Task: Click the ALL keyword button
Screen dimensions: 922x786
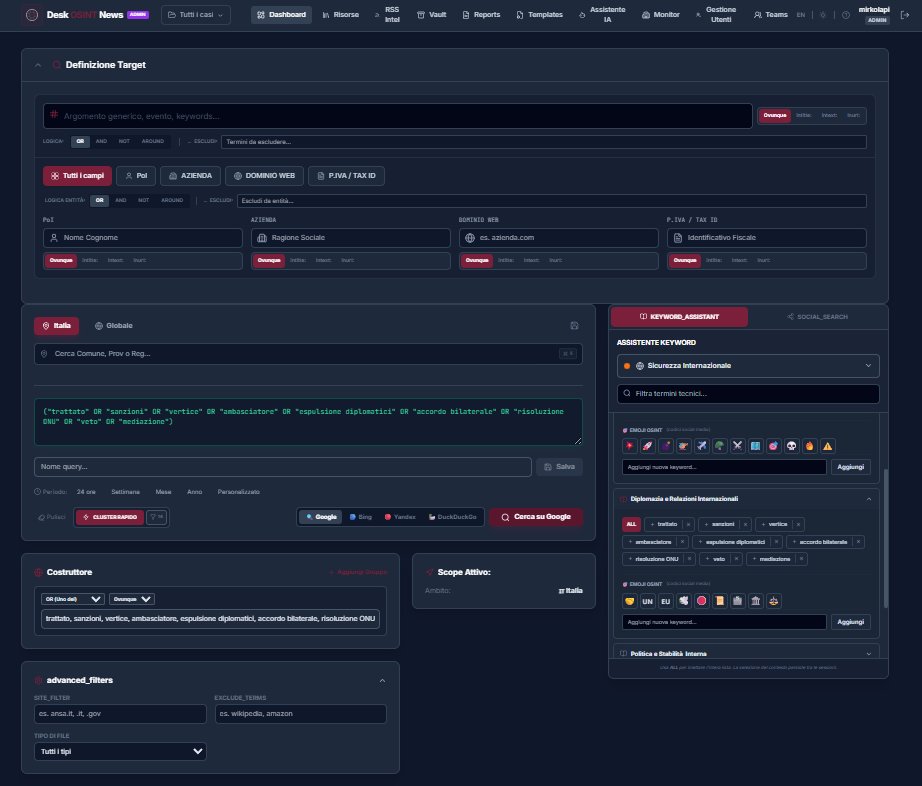Action: 631,524
